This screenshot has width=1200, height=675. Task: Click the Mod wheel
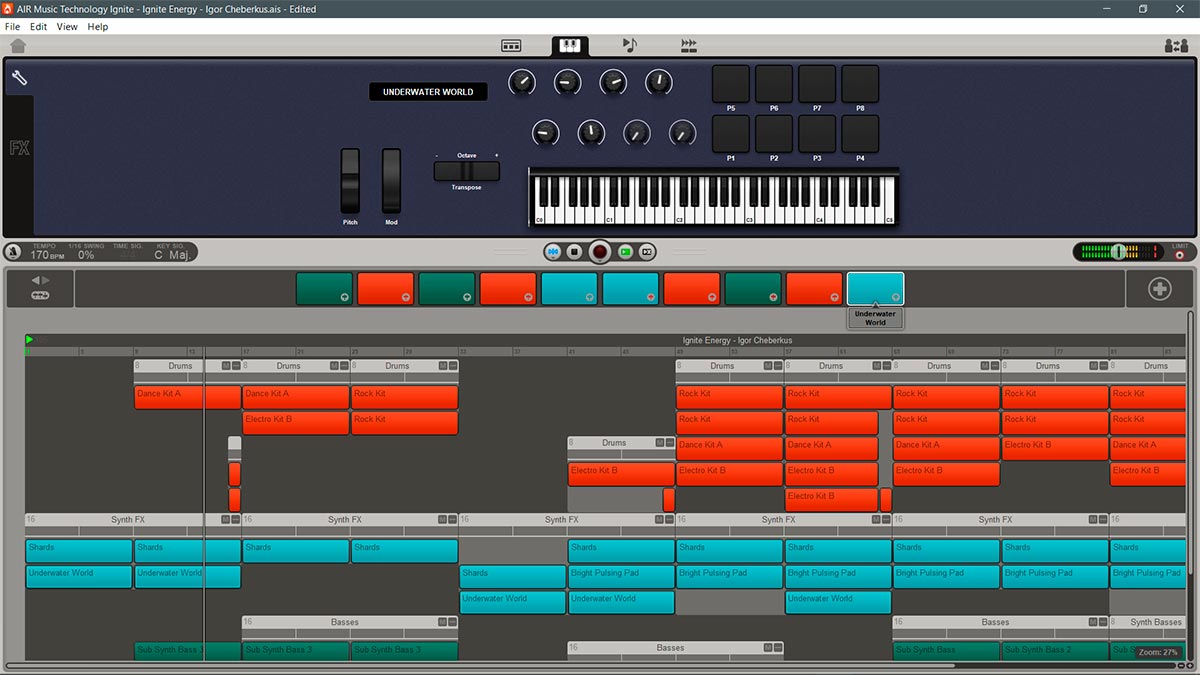tap(391, 181)
